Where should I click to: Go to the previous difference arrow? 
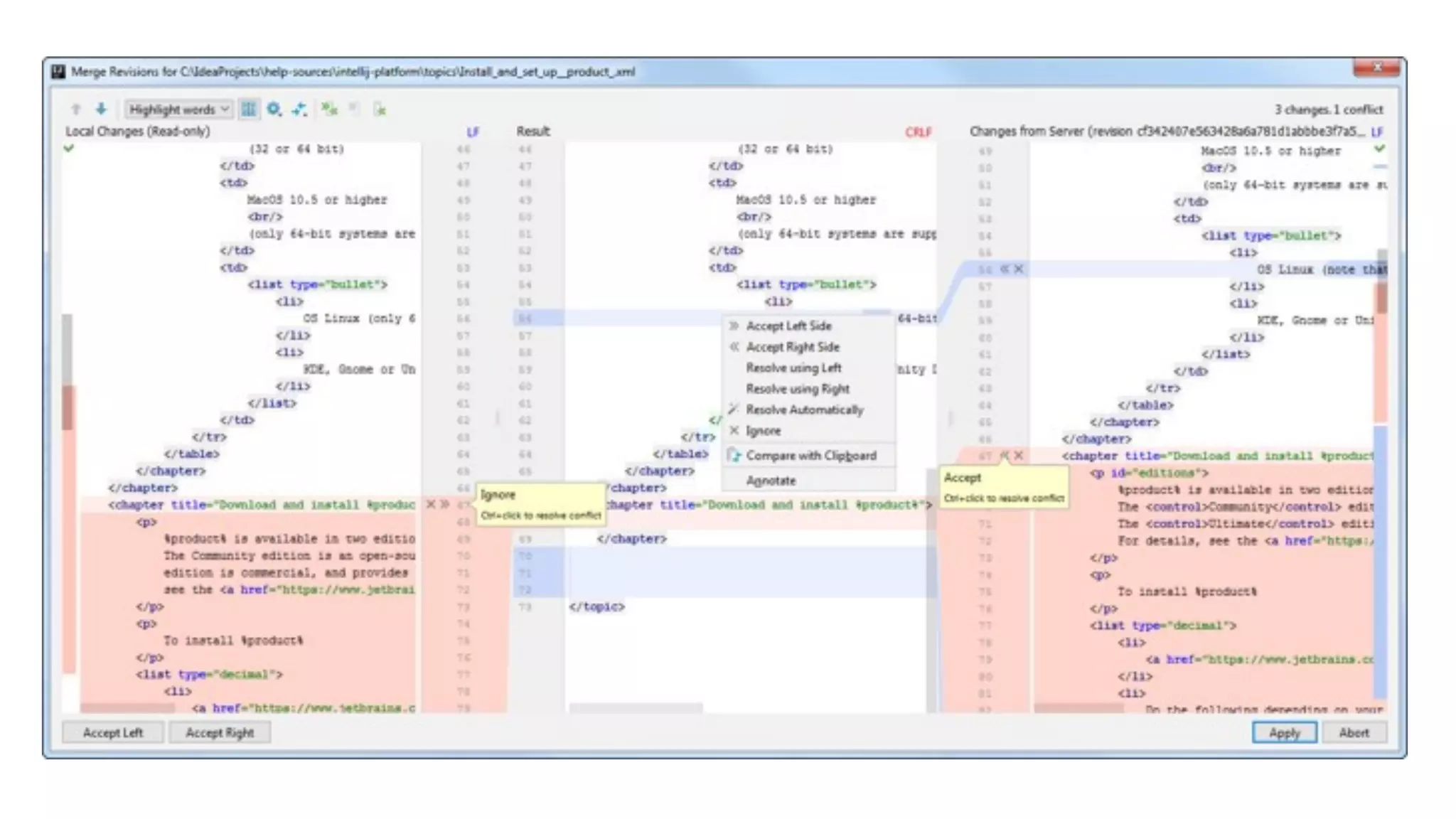tap(76, 109)
